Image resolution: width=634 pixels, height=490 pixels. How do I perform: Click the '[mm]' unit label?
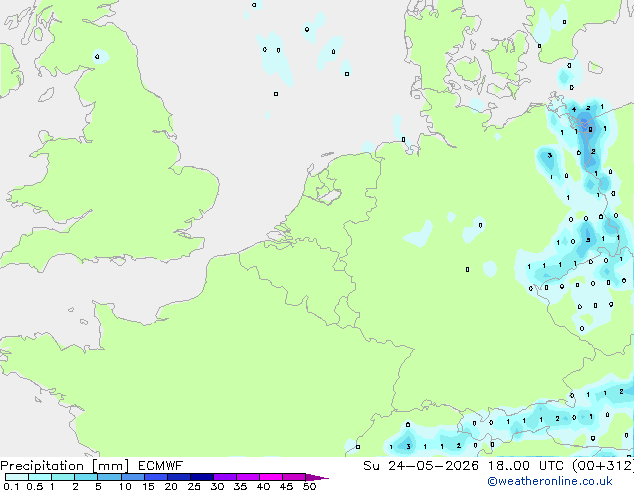(110, 466)
